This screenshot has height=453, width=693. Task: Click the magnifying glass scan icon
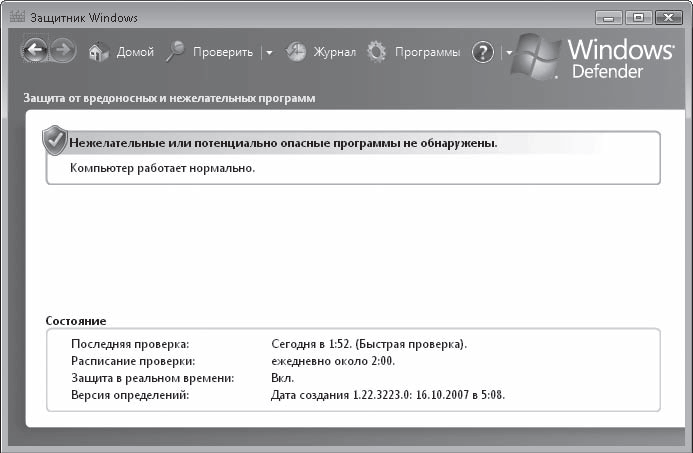pos(176,52)
